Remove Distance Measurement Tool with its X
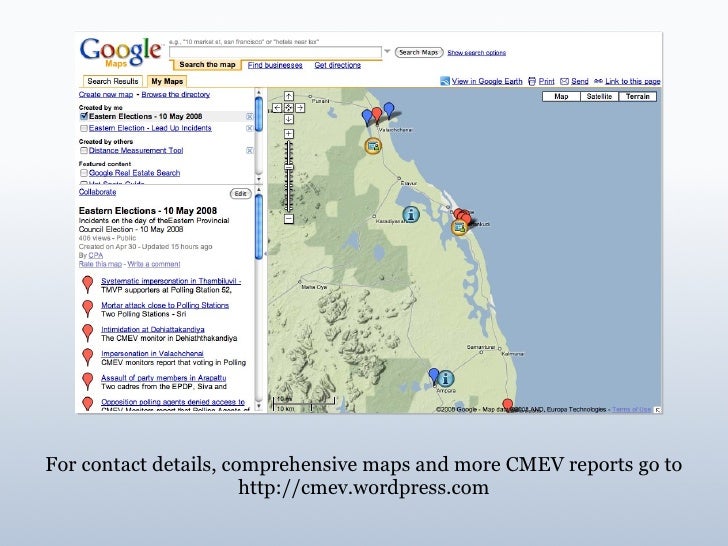The height and width of the screenshot is (546, 728). coord(249,150)
